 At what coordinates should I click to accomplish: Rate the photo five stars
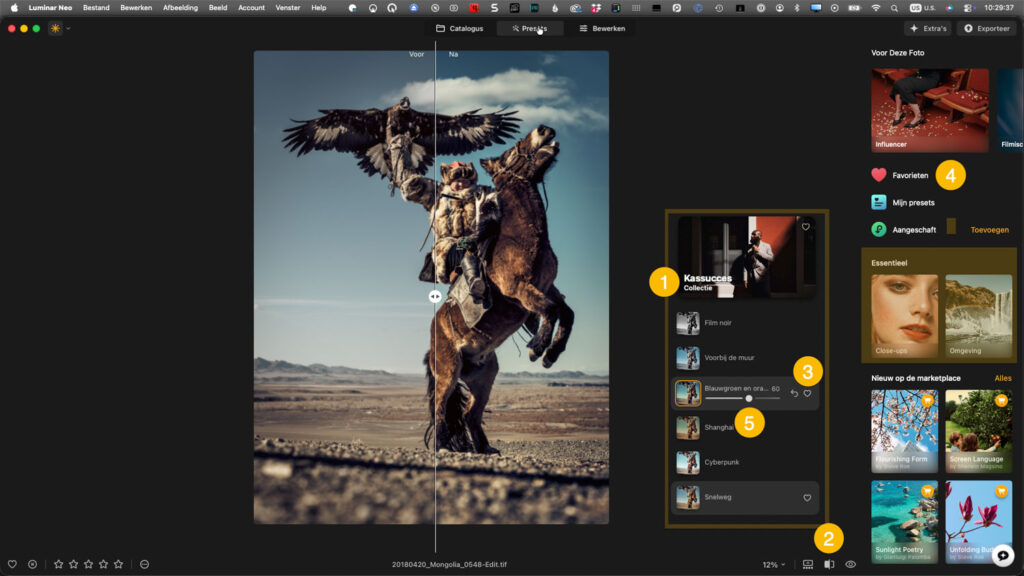click(118, 564)
